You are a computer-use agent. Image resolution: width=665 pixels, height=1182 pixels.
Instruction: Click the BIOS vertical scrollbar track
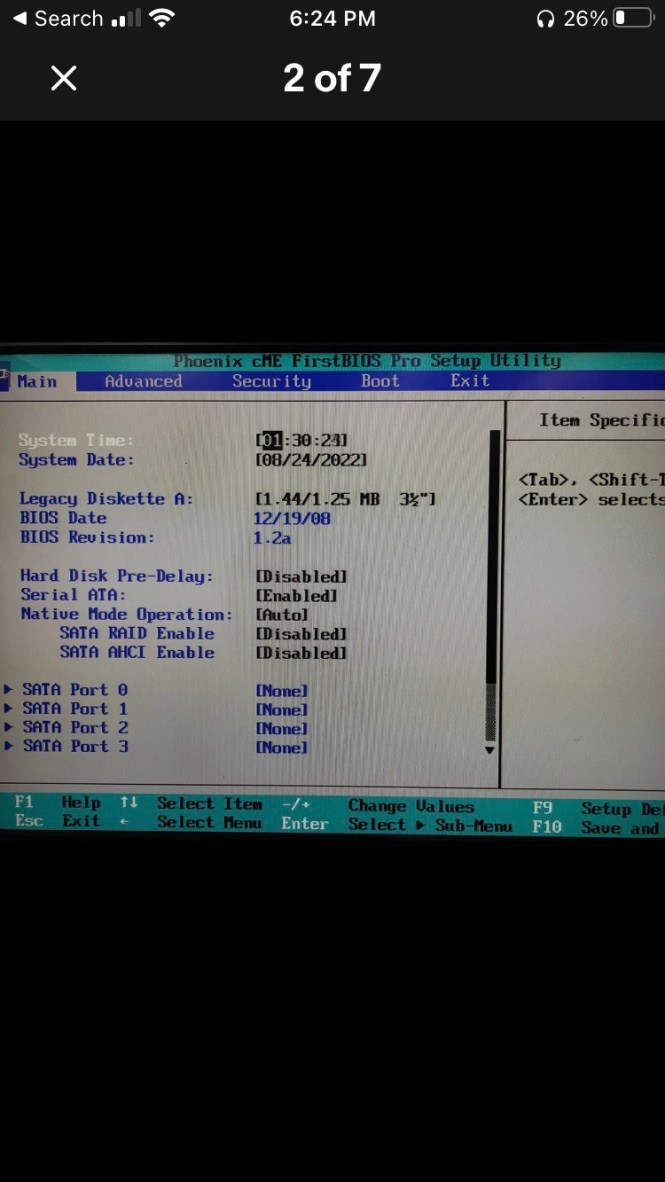tap(493, 584)
